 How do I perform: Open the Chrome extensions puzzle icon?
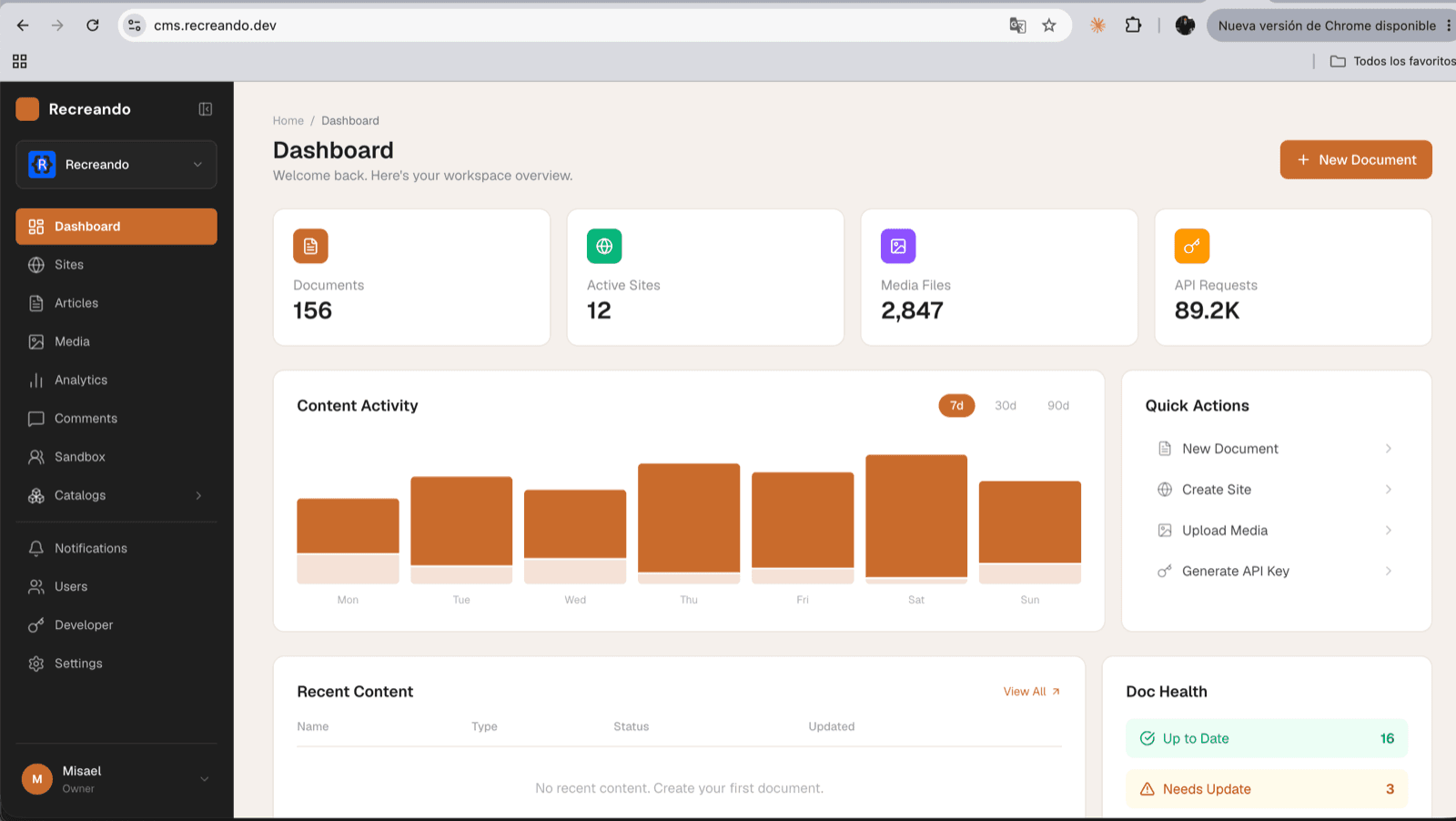(x=1133, y=25)
